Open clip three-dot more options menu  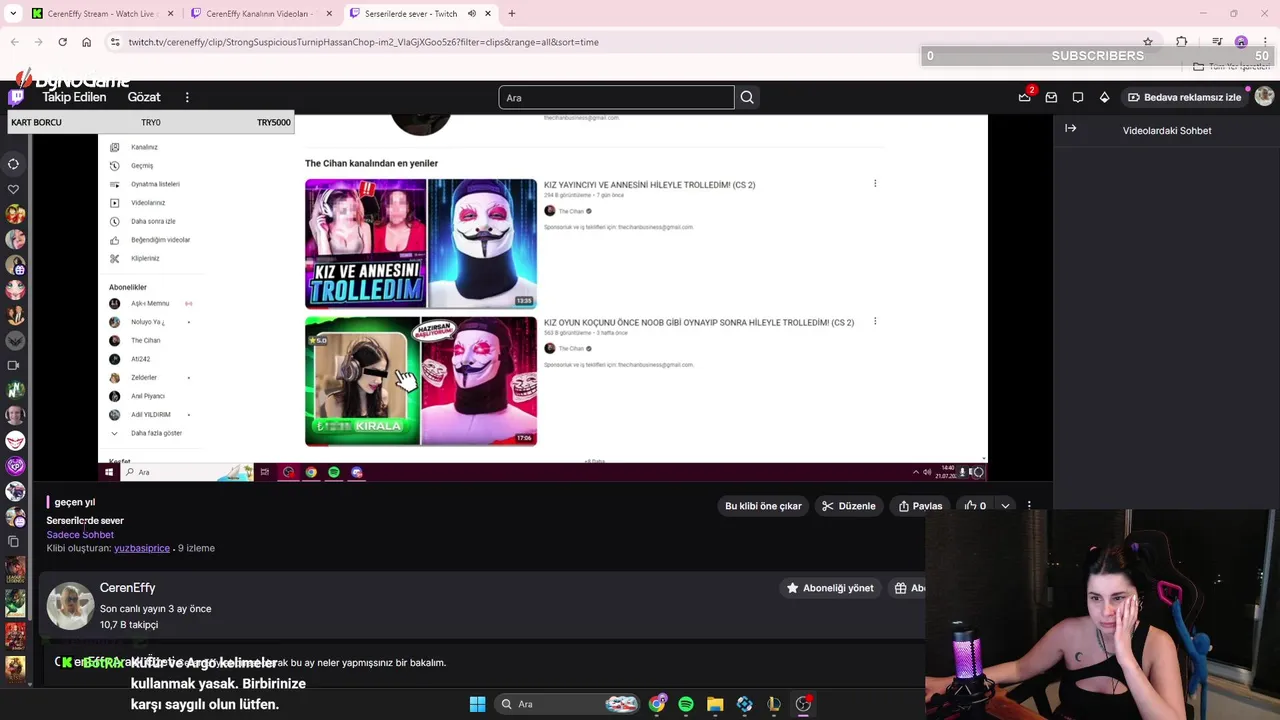pyautogui.click(x=1029, y=506)
